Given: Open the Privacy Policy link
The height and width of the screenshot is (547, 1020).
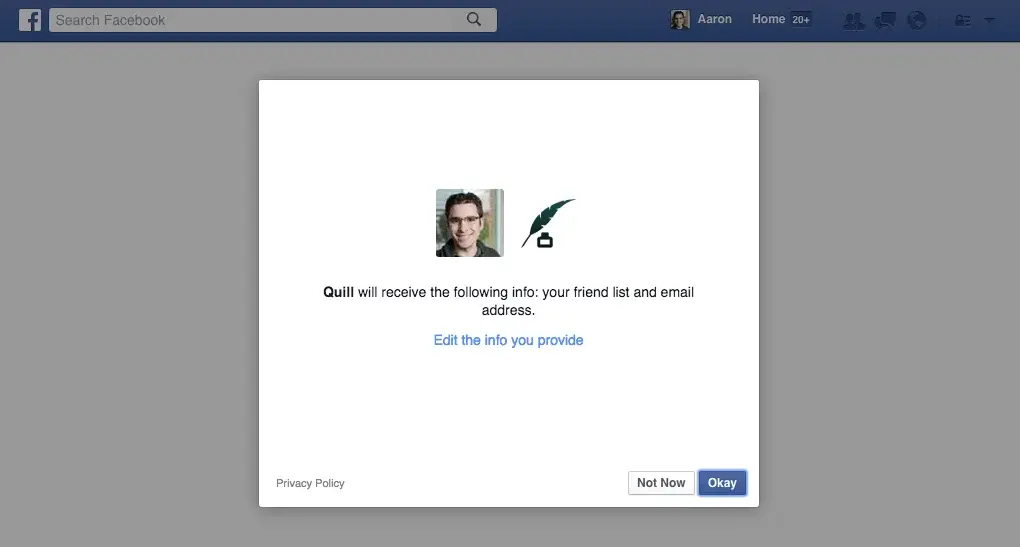Looking at the screenshot, I should [310, 483].
